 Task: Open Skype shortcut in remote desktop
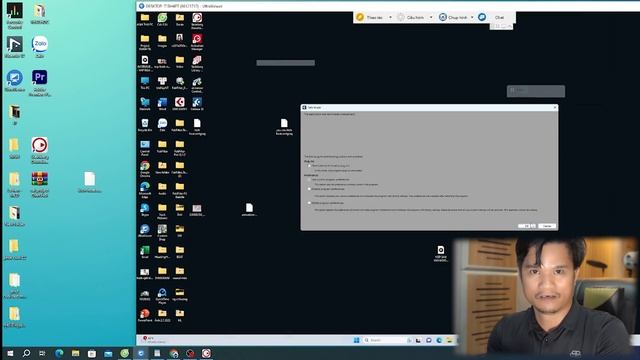(145, 208)
